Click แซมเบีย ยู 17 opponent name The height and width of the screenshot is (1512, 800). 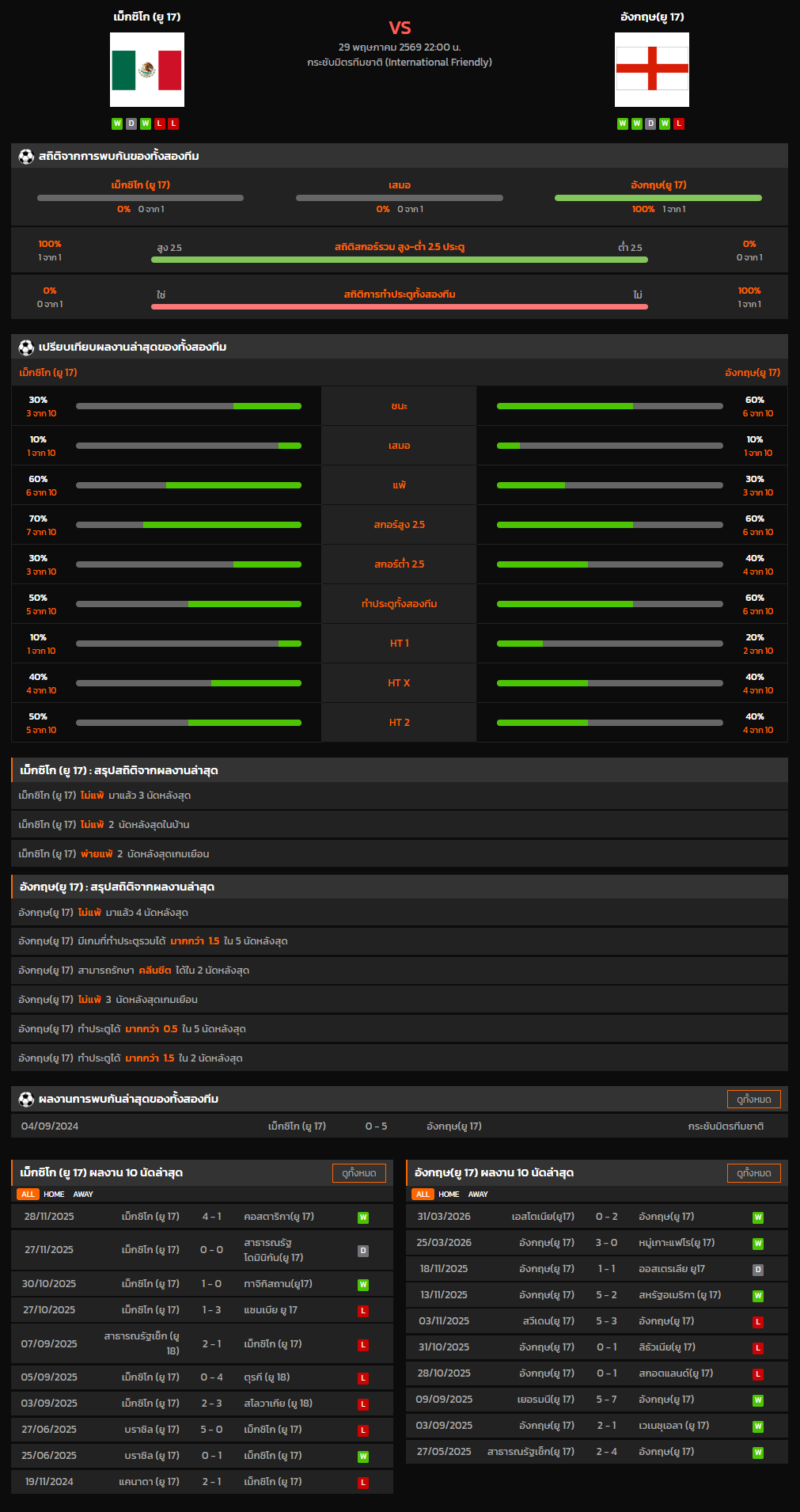click(271, 1310)
